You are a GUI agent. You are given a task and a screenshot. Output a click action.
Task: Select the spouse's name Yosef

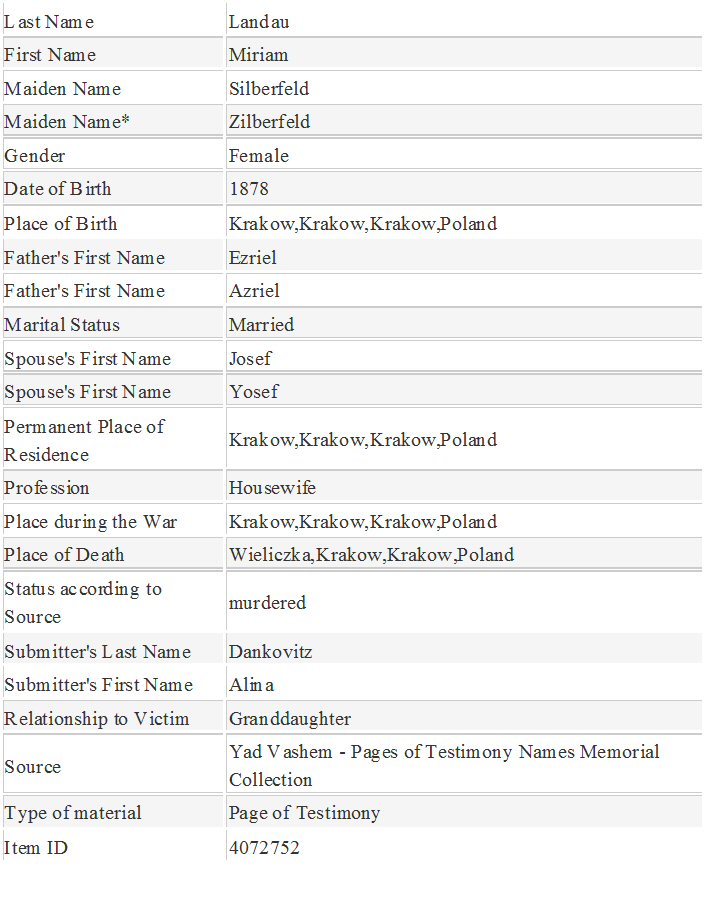click(253, 392)
